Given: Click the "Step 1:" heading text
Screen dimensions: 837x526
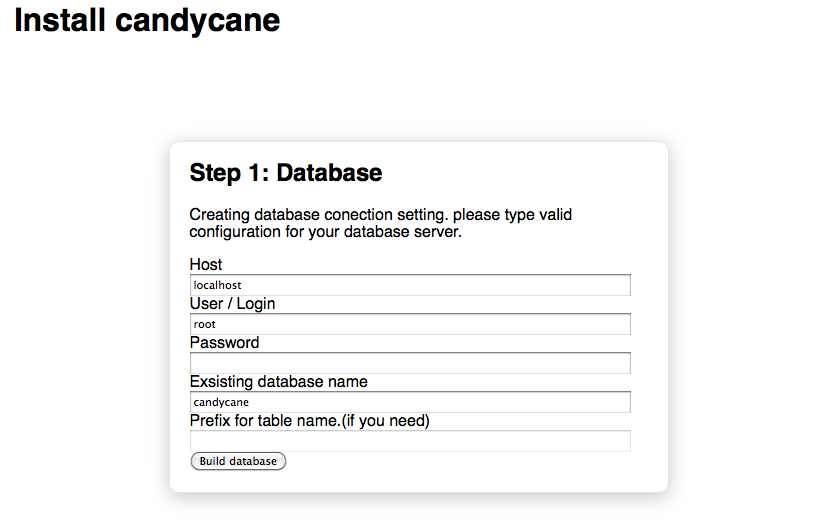Looking at the screenshot, I should pos(229,173).
